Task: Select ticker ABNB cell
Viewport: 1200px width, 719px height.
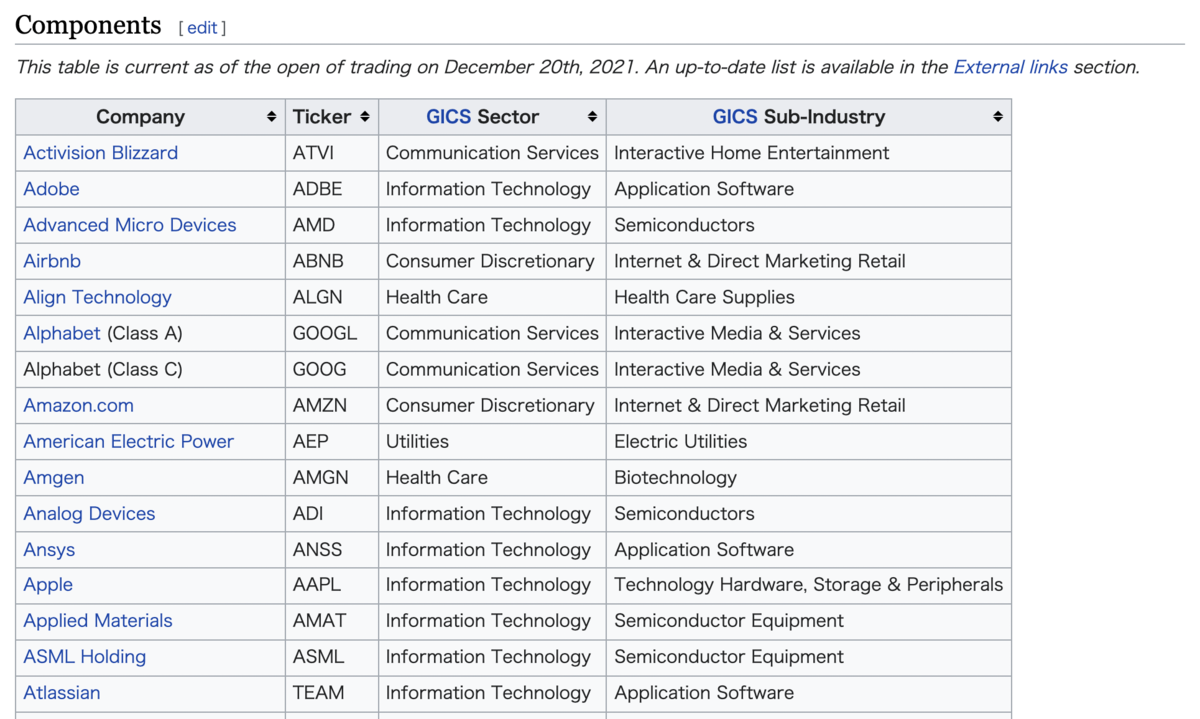Action: 332,261
